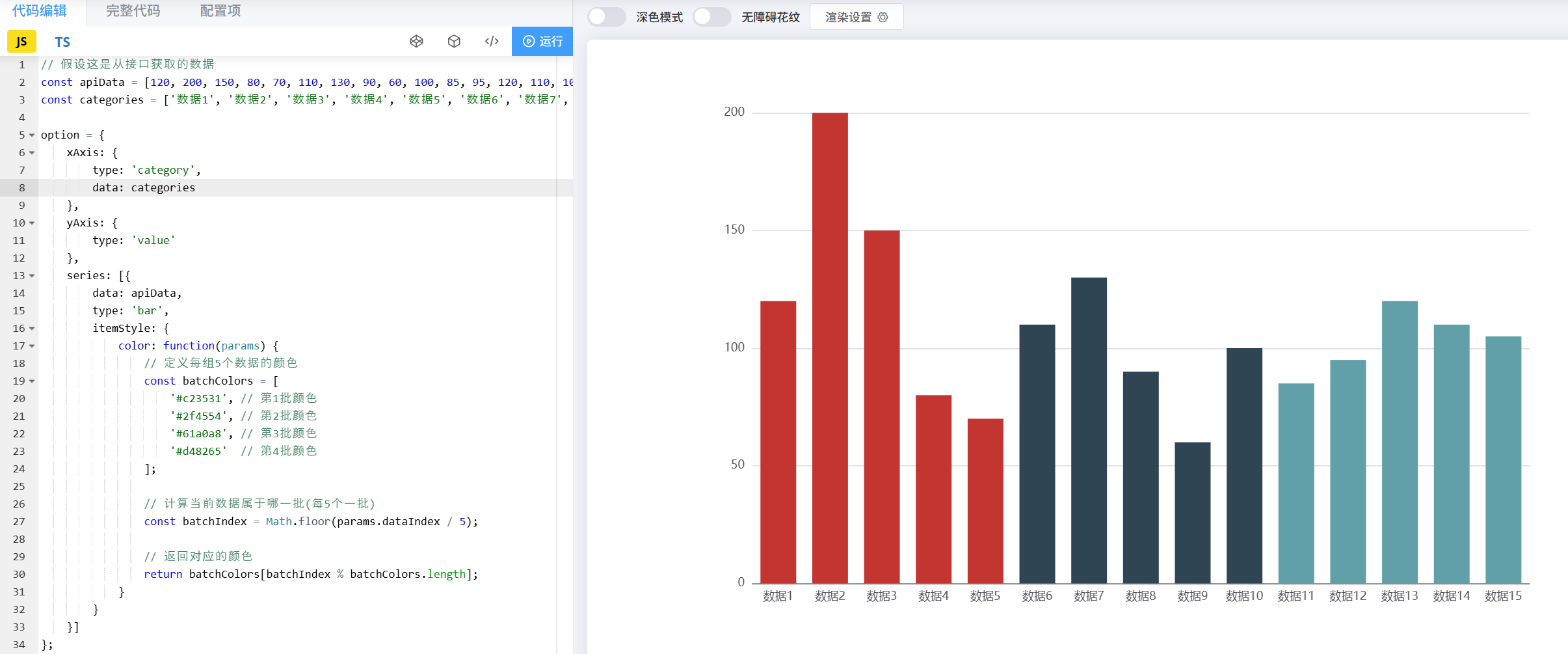Collapse the yAxis block at line 10
This screenshot has height=654, width=1568.
pos(32,223)
